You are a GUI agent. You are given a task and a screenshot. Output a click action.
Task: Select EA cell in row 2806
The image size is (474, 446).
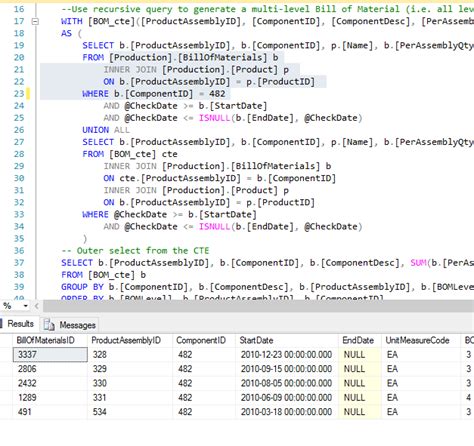[x=421, y=369]
